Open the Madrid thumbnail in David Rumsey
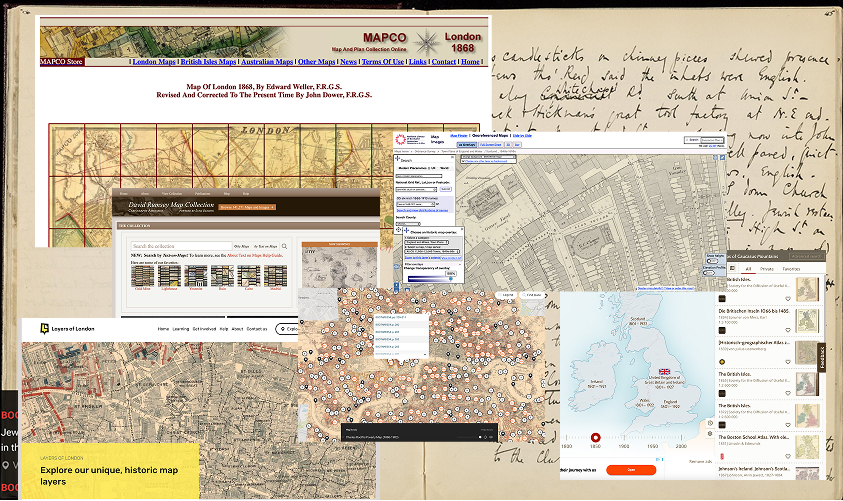Screen dimensions: 843x501 tap(275, 276)
